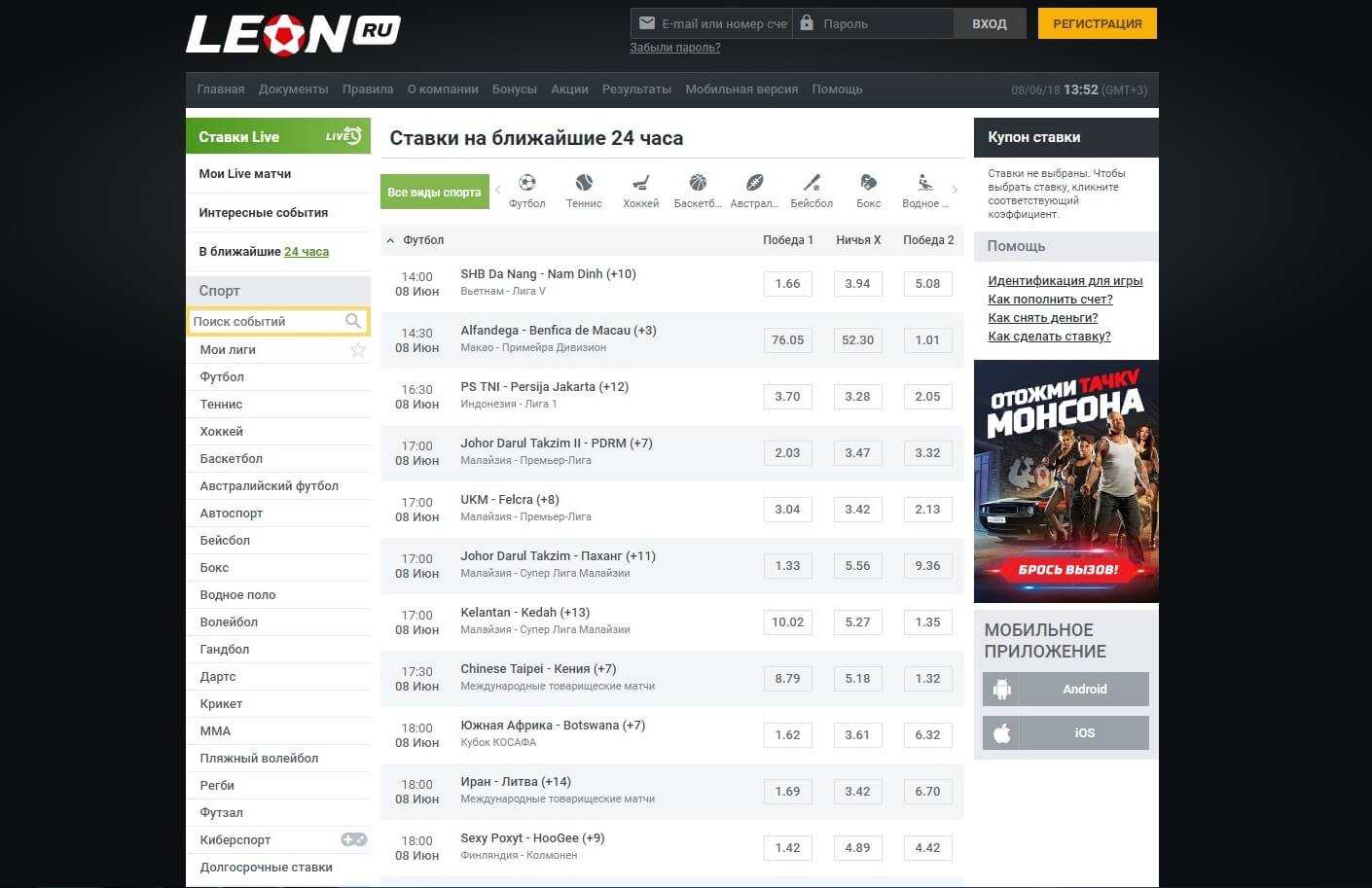Select the Boxing sport icon
This screenshot has width=1372, height=888.
(868, 183)
